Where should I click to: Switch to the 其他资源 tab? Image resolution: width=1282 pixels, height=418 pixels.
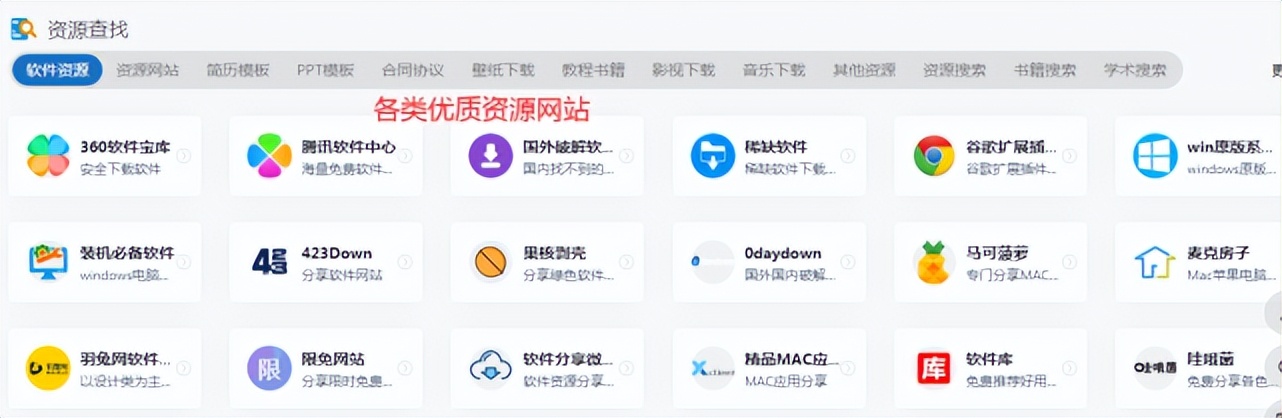[865, 70]
